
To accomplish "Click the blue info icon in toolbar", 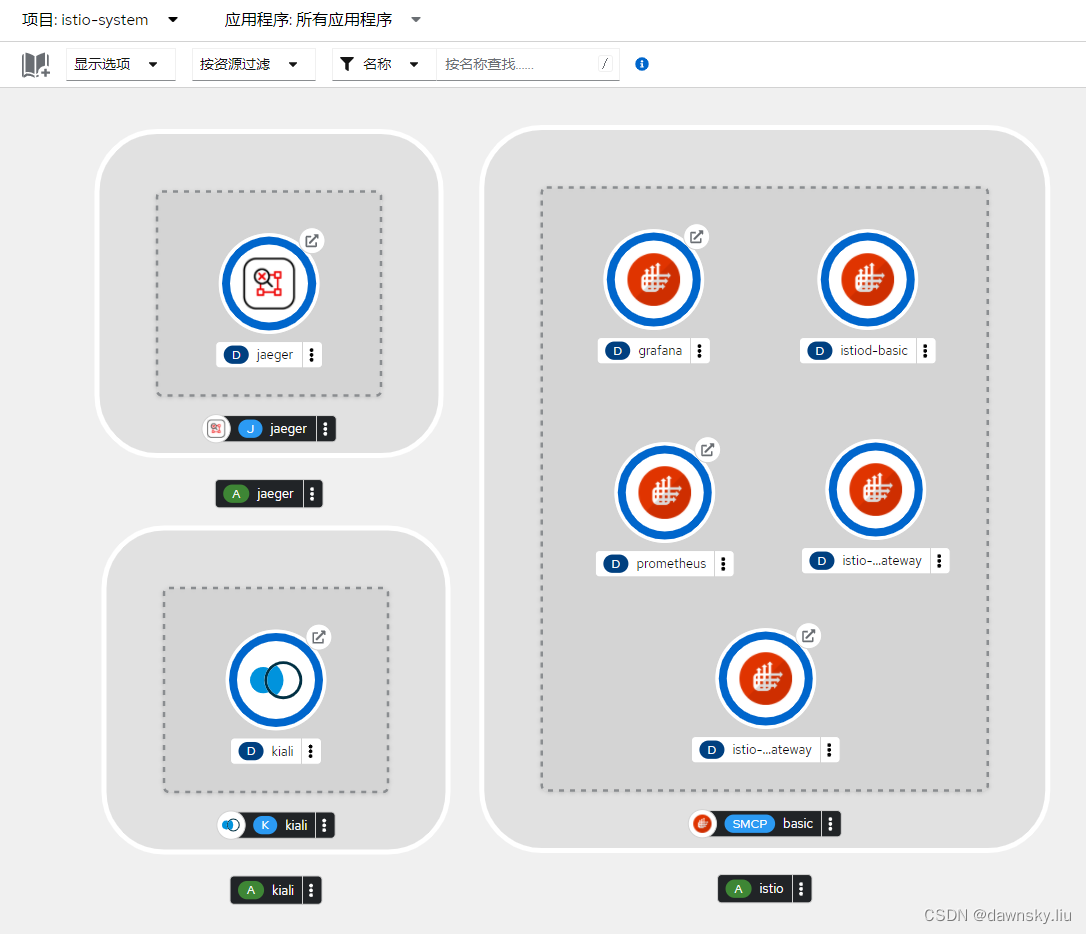I will coord(642,64).
